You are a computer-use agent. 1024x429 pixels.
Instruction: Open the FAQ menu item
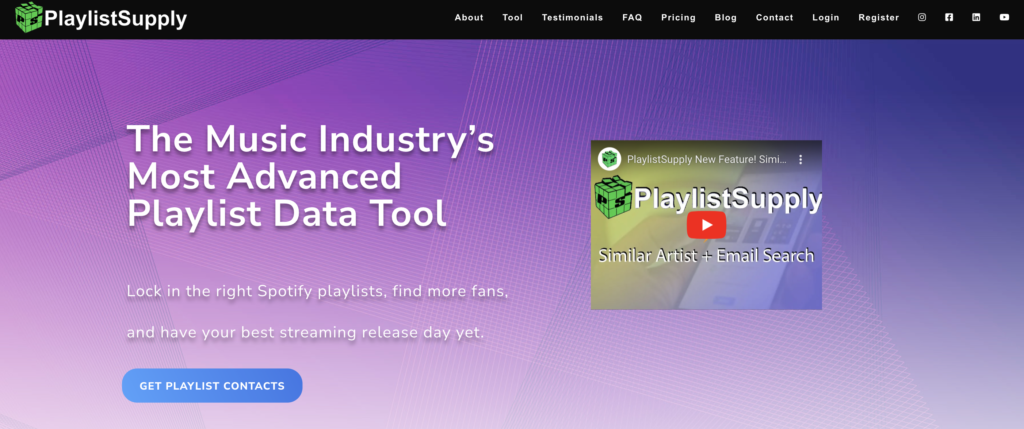pos(632,18)
